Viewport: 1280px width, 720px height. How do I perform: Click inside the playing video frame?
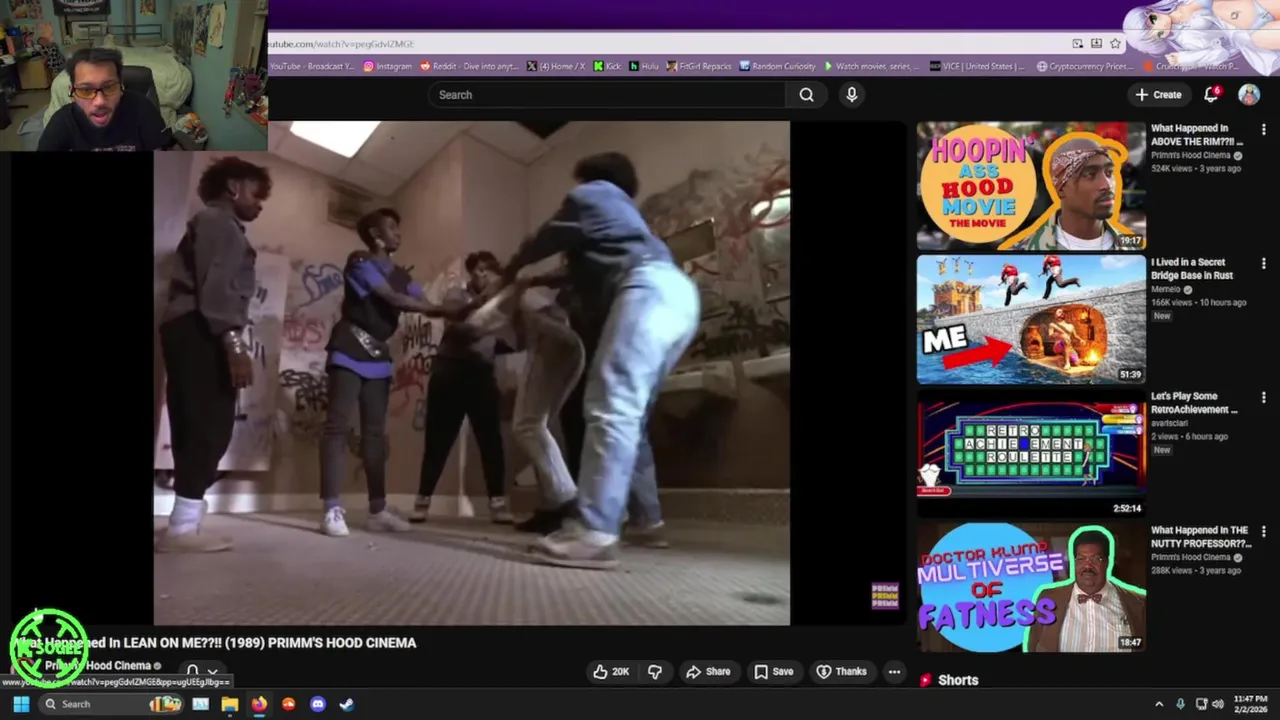(471, 373)
